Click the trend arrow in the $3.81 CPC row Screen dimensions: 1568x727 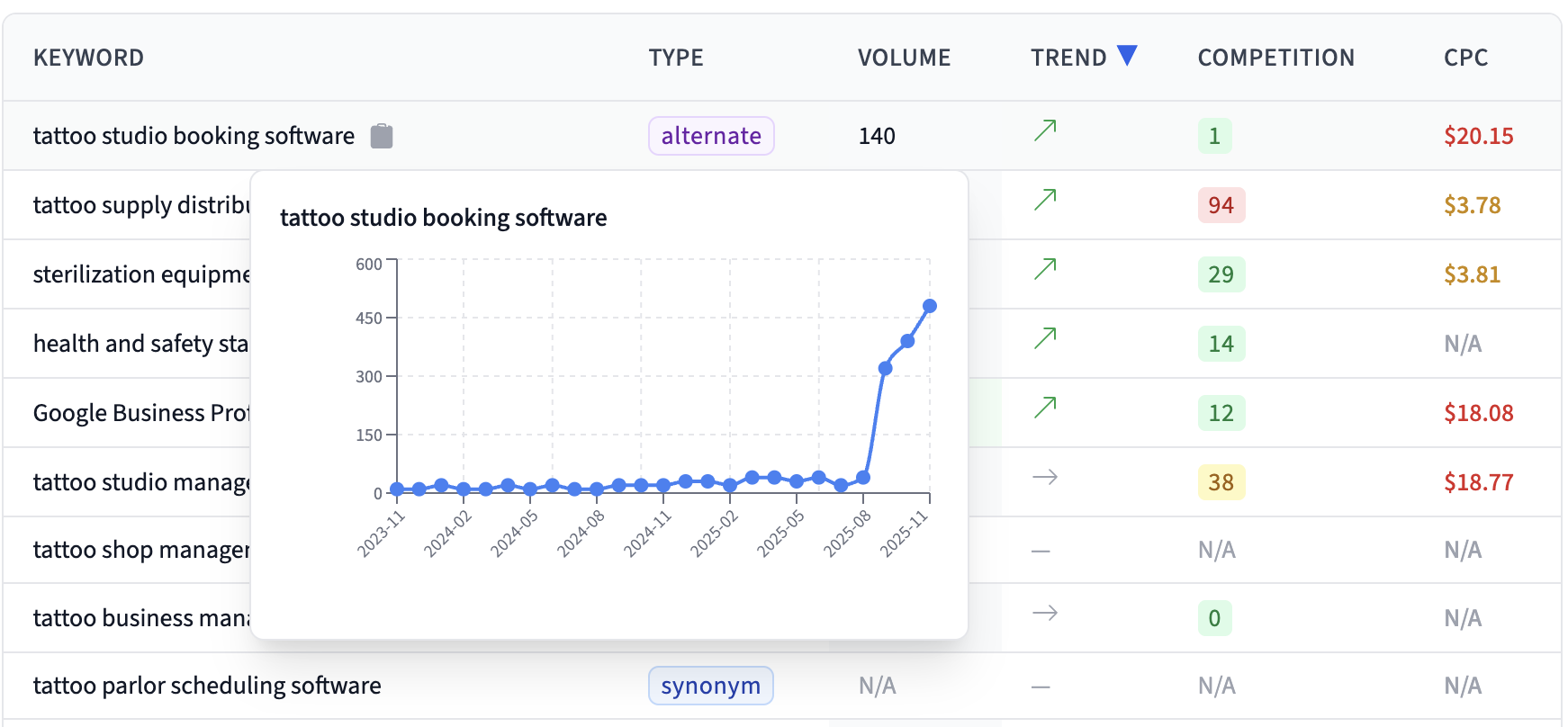pos(1045,269)
